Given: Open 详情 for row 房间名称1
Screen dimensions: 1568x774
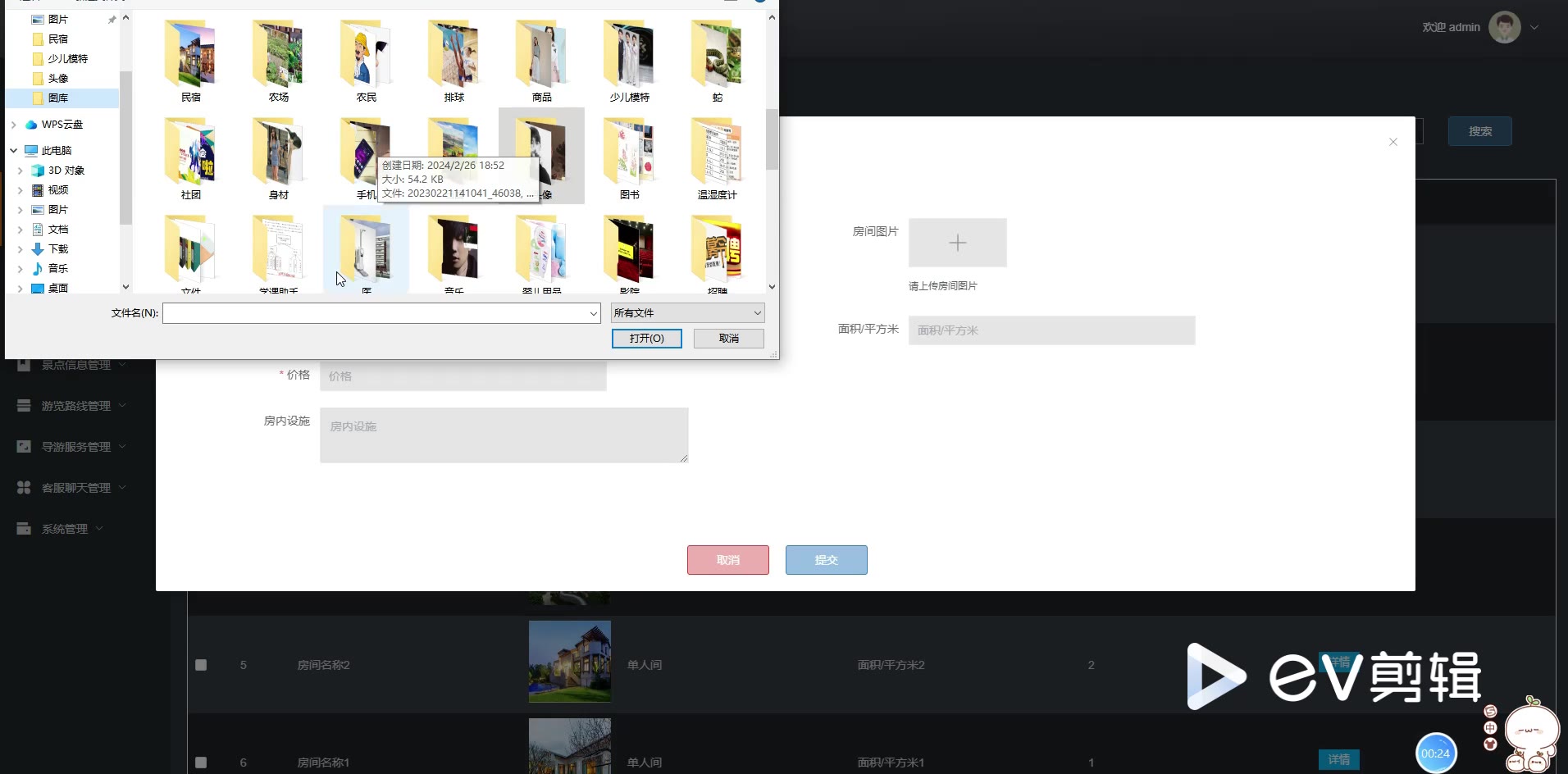Looking at the screenshot, I should [1339, 760].
